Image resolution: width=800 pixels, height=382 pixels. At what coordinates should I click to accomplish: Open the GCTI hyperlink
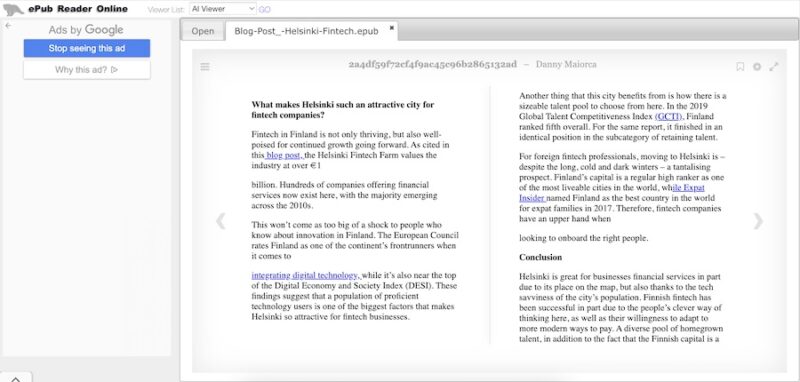668,116
